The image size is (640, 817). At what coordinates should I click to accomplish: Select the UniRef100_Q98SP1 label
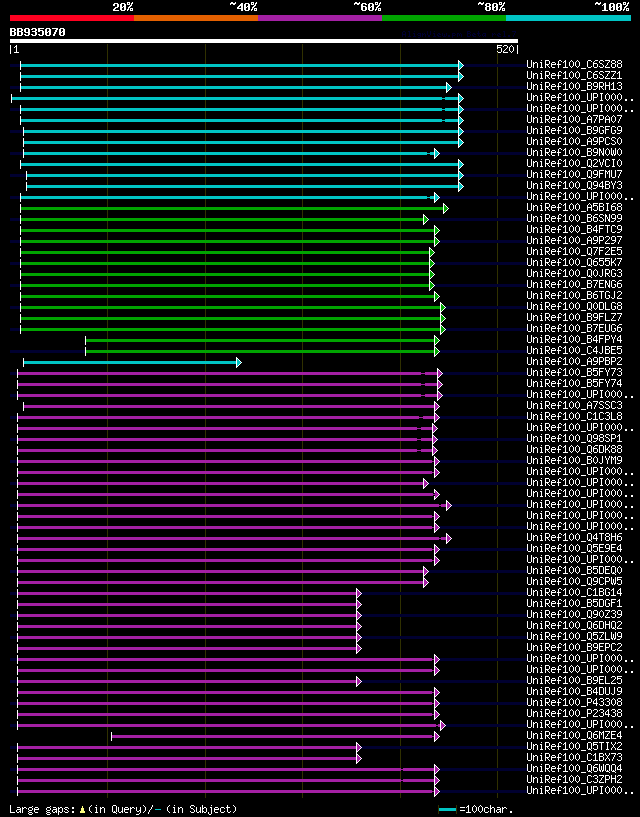(x=574, y=438)
